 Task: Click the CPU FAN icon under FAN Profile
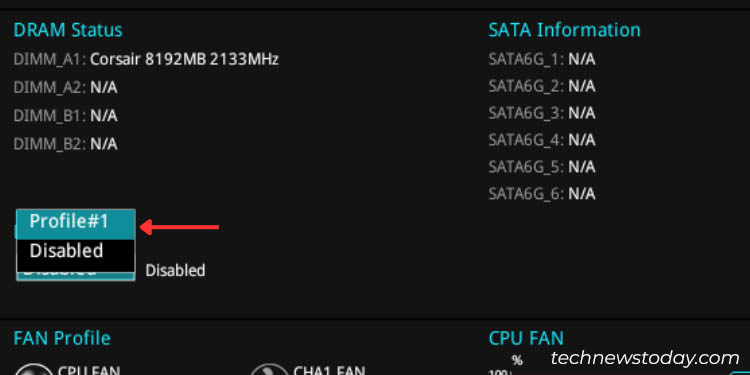[x=33, y=370]
